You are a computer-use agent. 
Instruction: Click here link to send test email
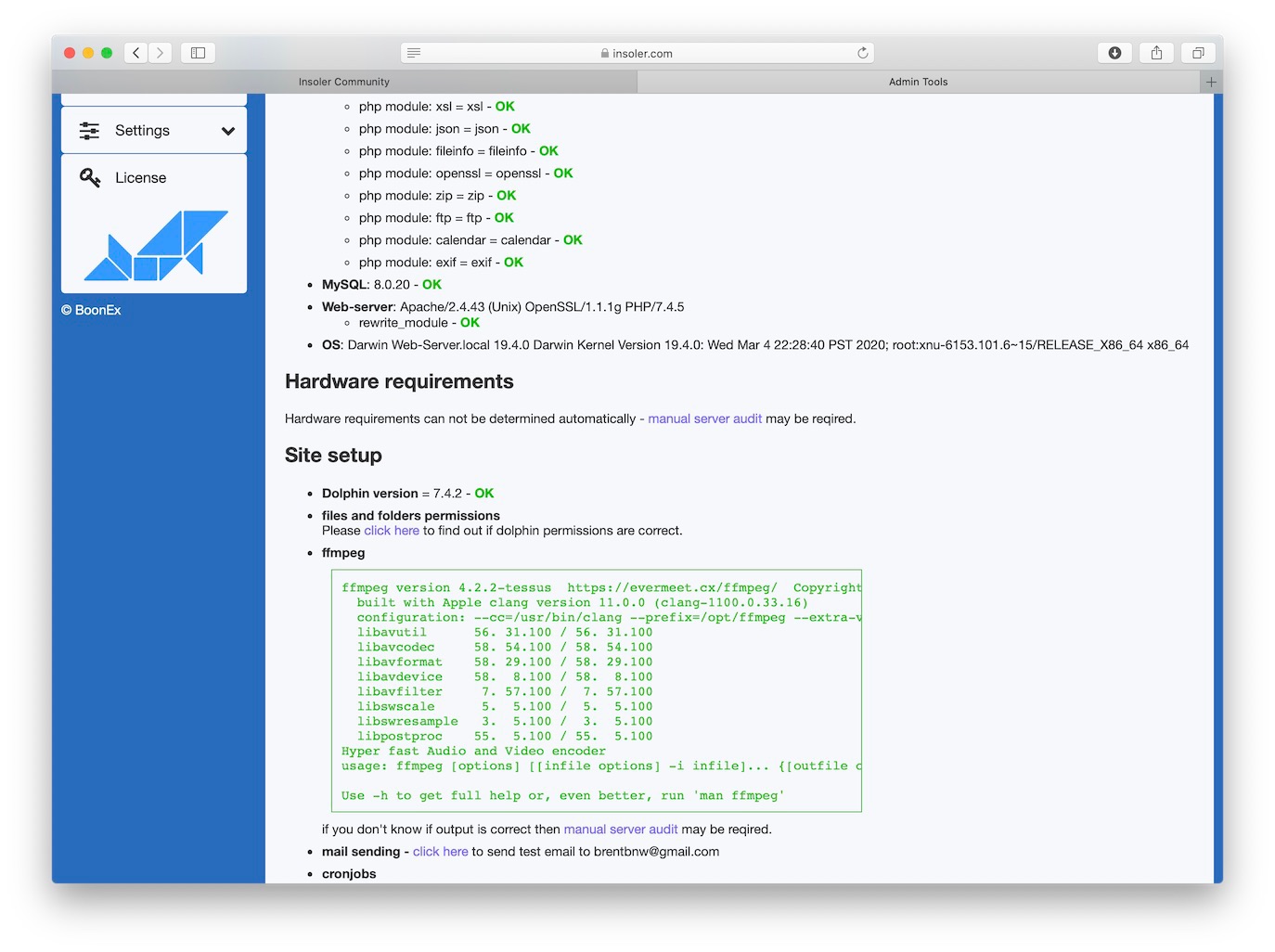440,852
